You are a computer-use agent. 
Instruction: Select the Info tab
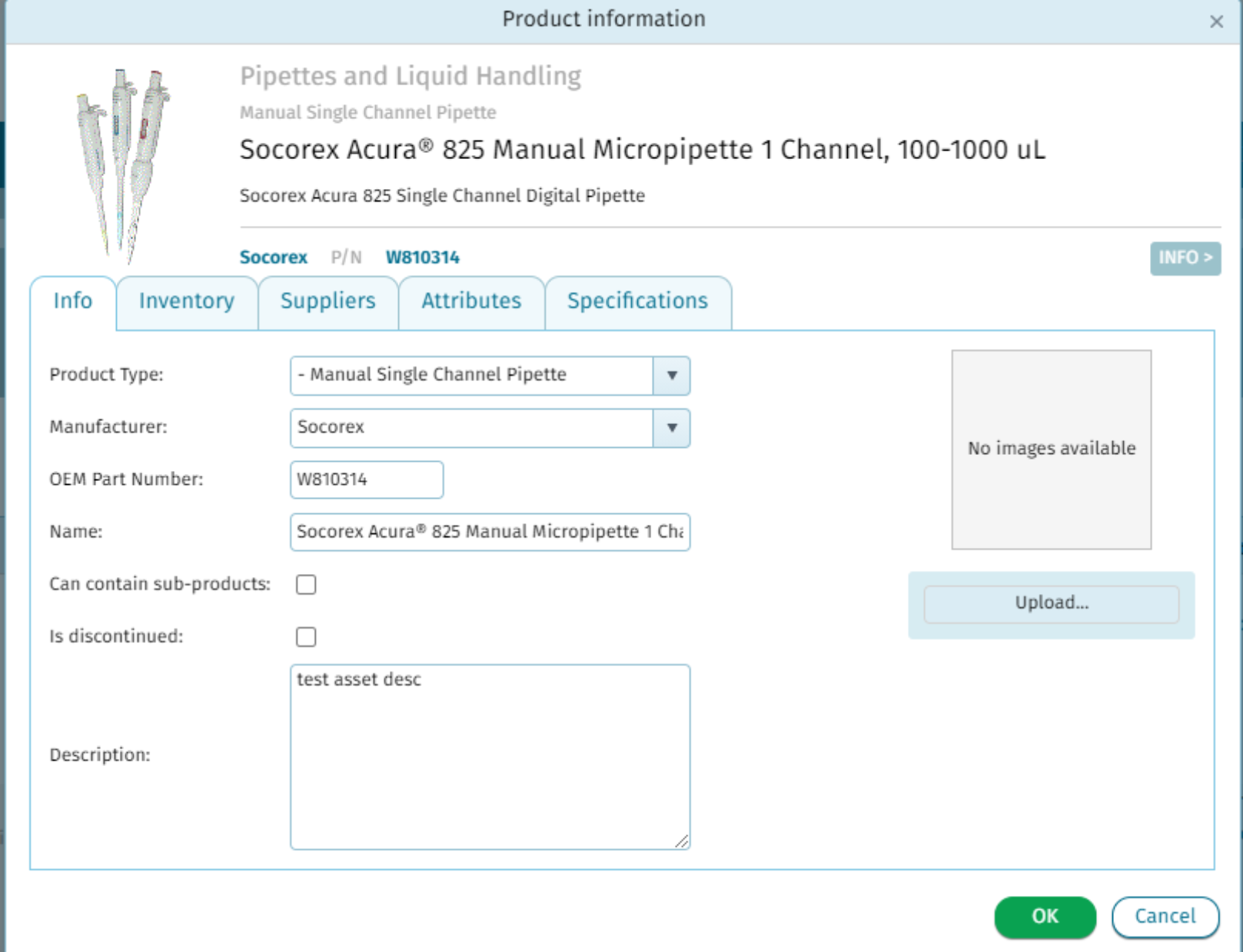point(73,302)
